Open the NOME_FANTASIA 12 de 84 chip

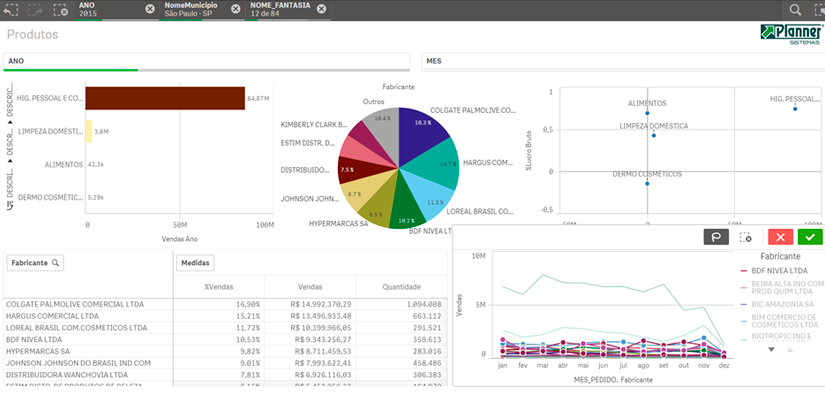tap(280, 9)
